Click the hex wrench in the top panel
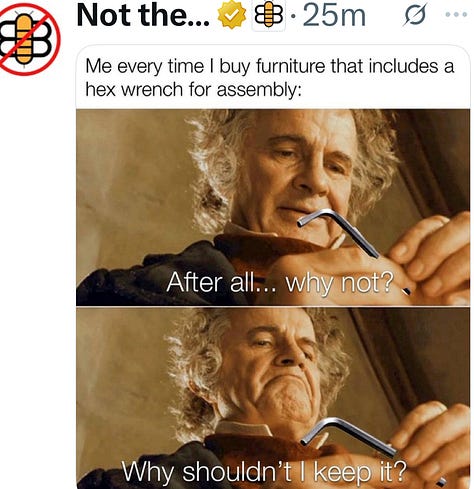The height and width of the screenshot is (489, 474). pos(338,232)
